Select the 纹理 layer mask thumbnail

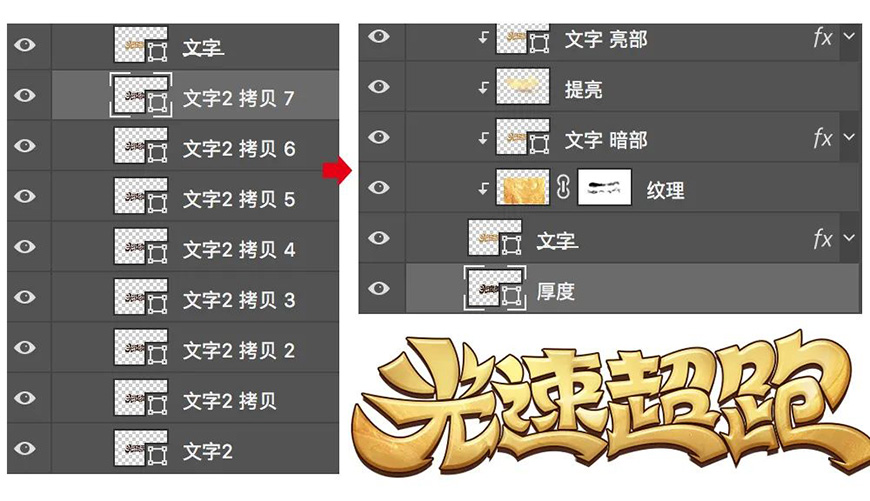(604, 188)
